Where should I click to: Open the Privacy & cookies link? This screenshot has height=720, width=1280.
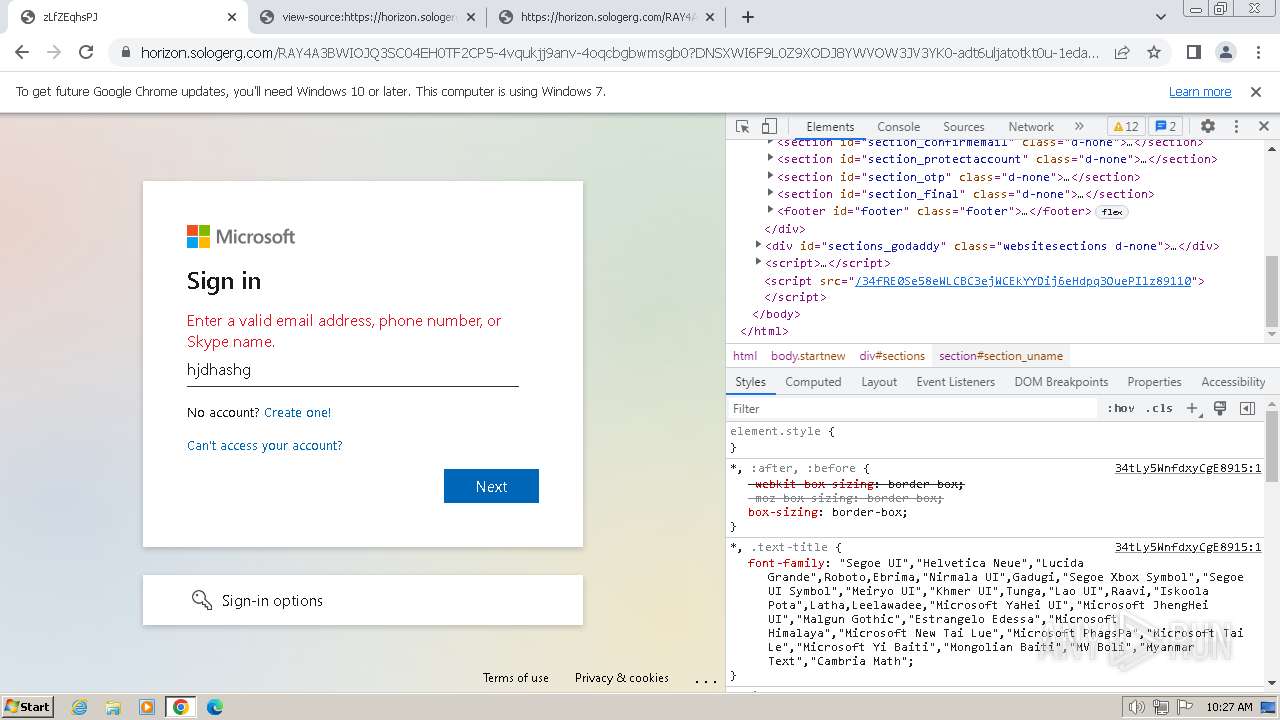(622, 678)
